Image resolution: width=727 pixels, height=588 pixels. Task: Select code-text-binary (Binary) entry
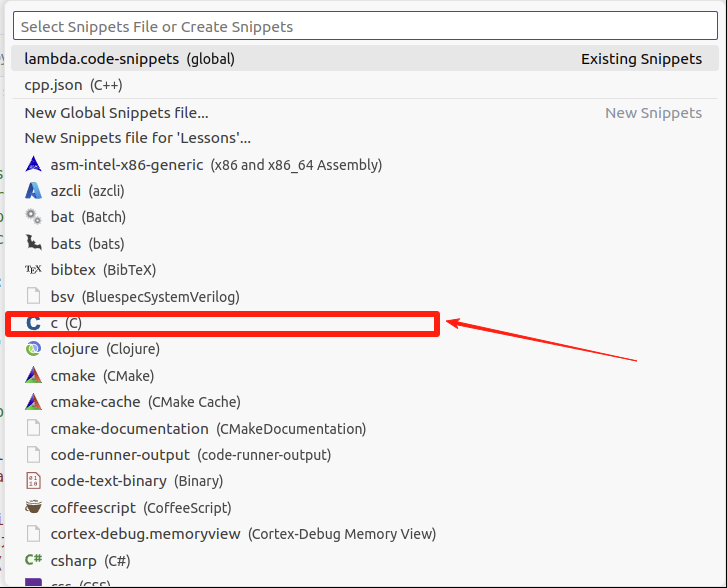point(365,481)
